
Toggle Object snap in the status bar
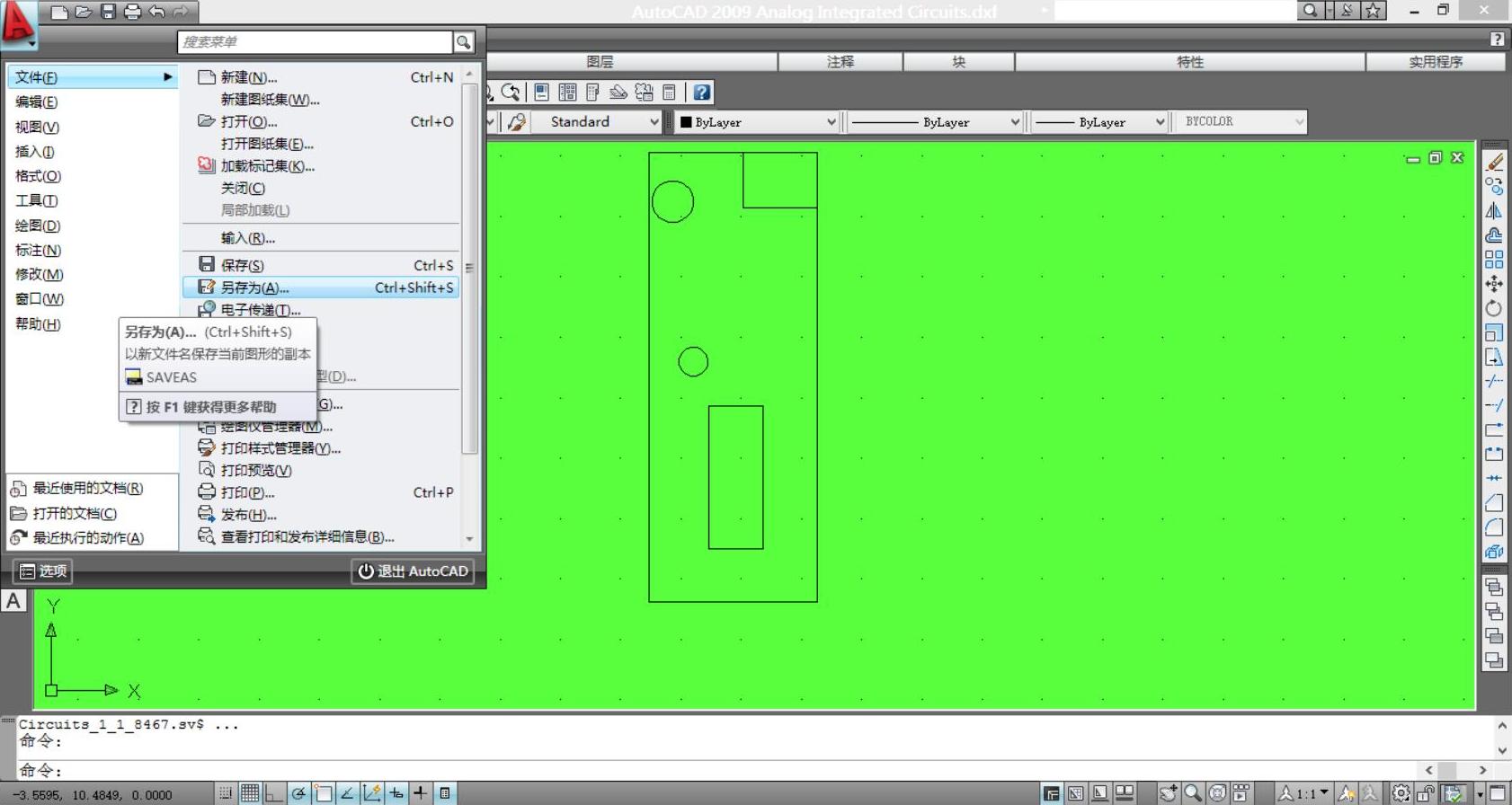323,793
